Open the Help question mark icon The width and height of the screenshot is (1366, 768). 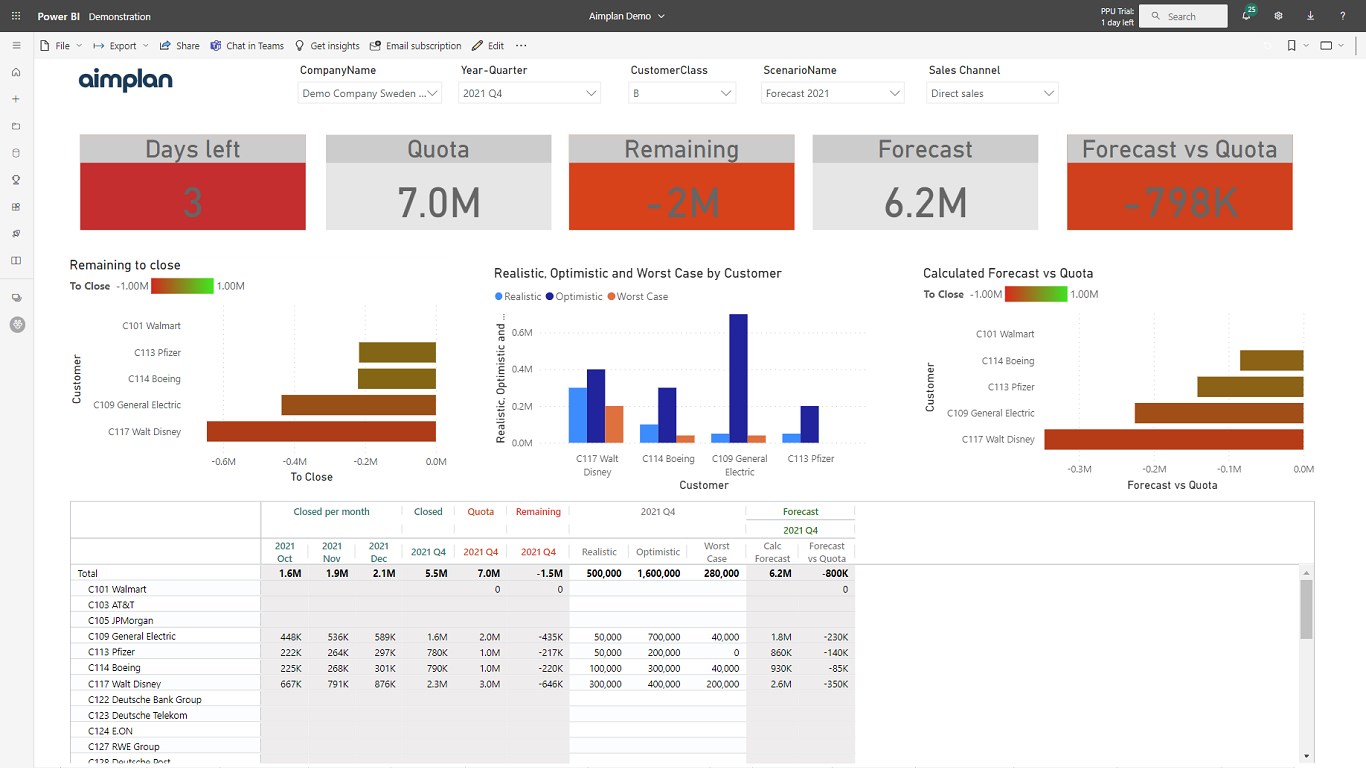pos(1342,16)
